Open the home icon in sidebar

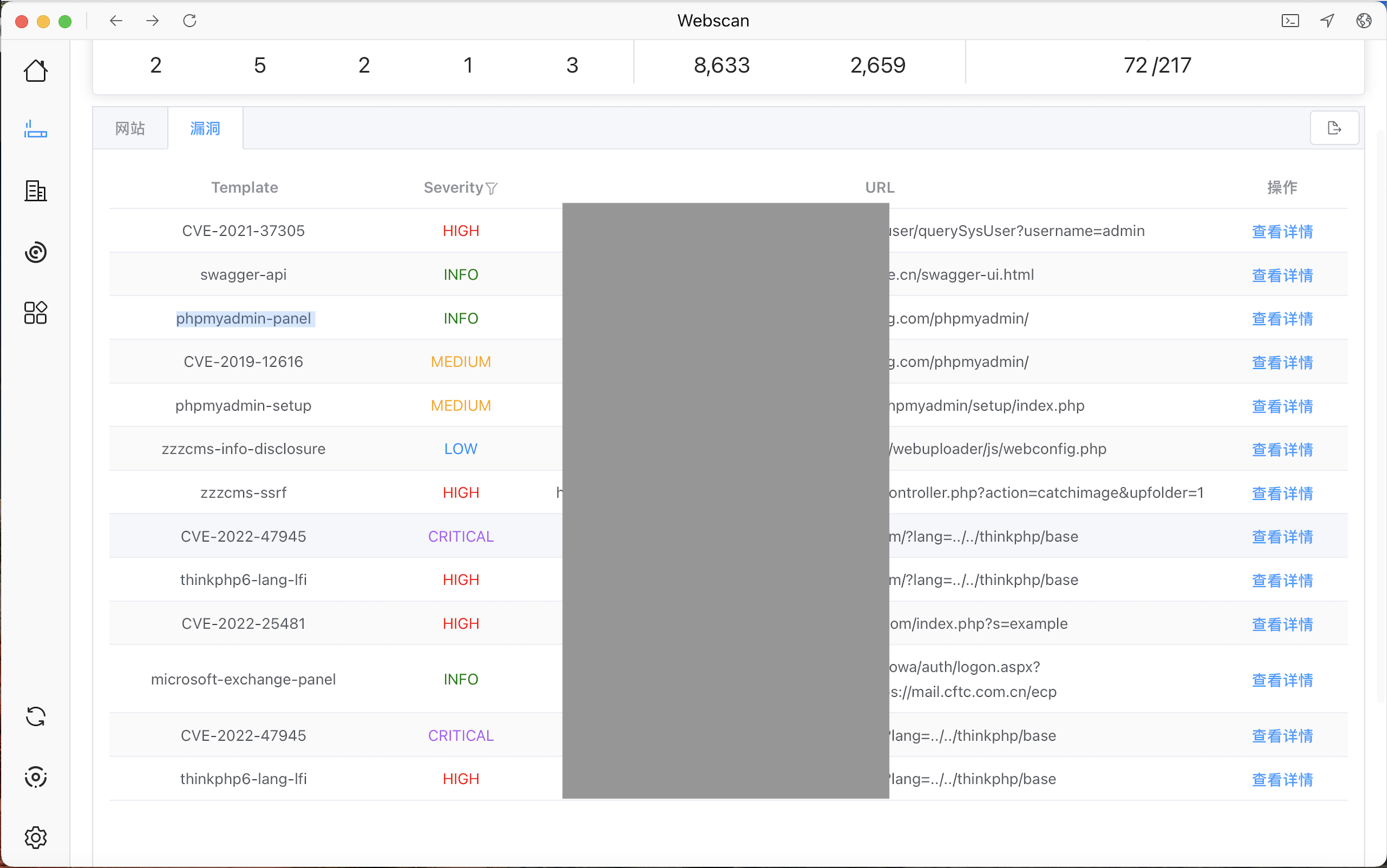pyautogui.click(x=35, y=71)
